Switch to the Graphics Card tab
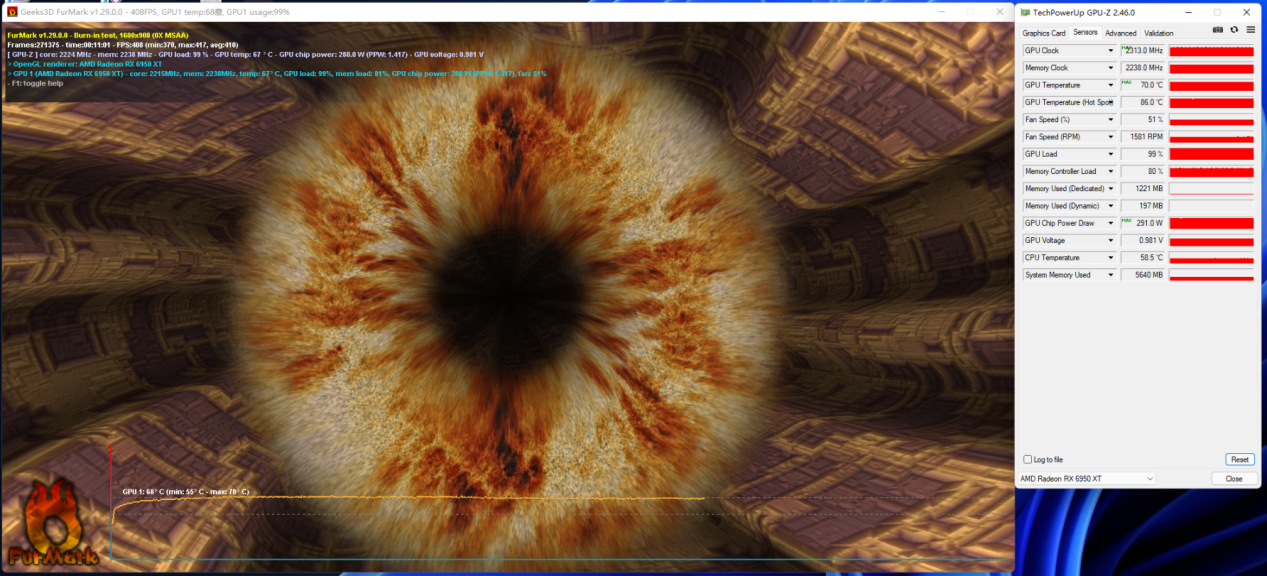 pyautogui.click(x=1043, y=33)
